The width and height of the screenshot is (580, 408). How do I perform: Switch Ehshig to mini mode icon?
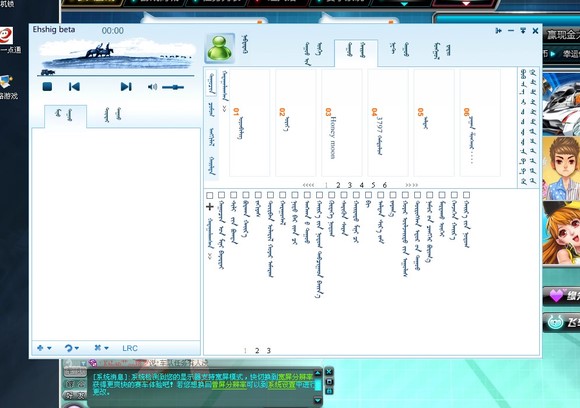point(499,31)
